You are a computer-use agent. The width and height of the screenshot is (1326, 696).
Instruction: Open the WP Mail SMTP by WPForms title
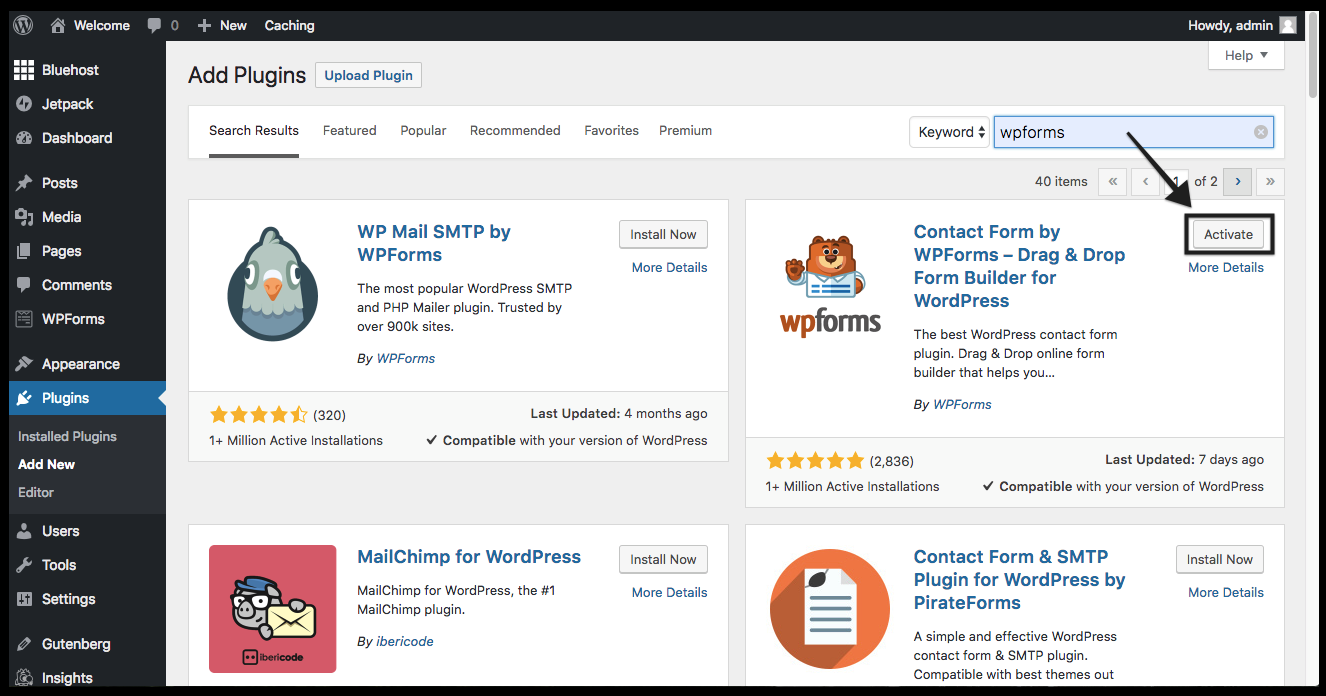pyautogui.click(x=434, y=243)
